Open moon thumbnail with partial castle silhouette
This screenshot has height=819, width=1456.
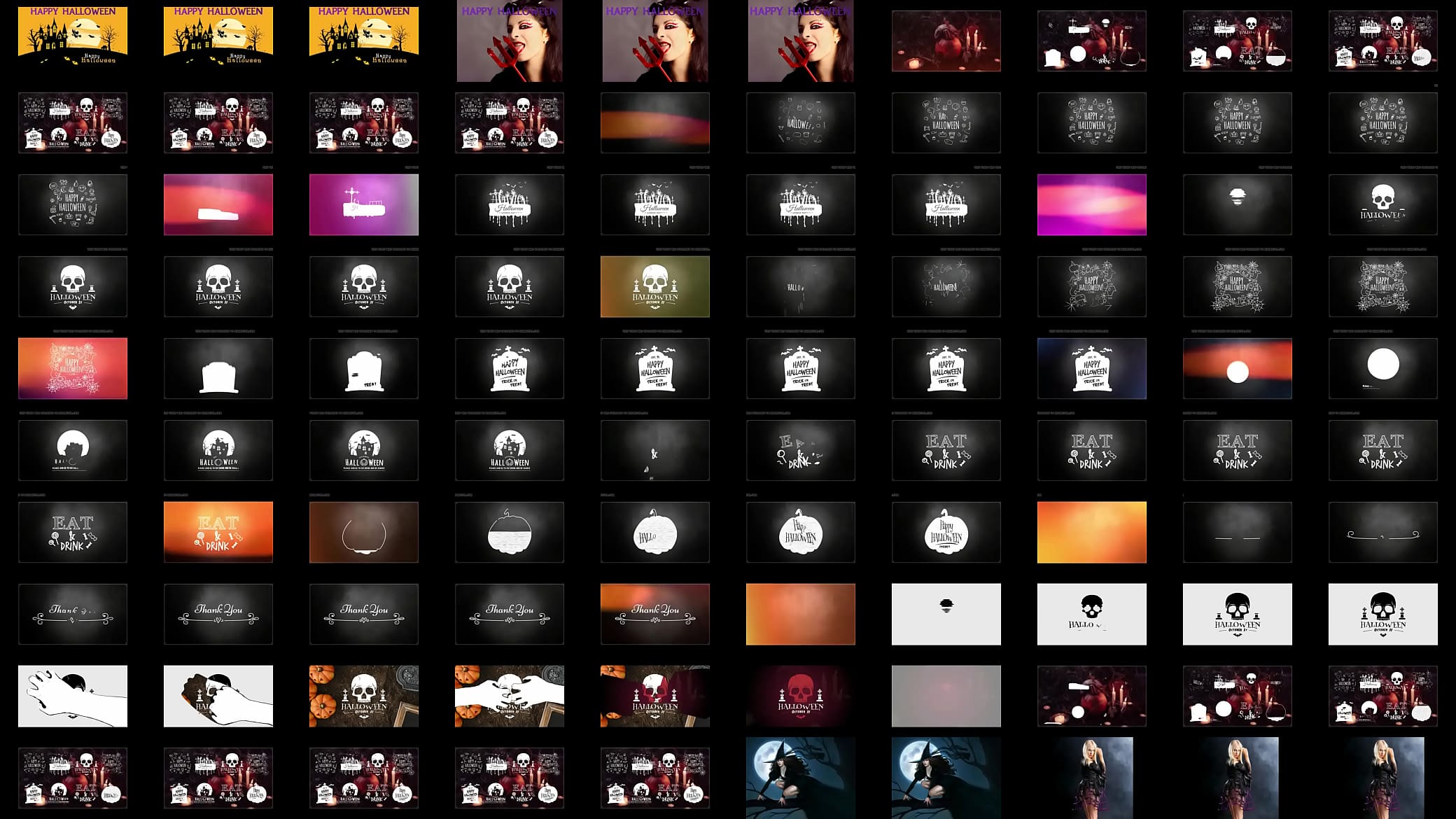point(73,450)
